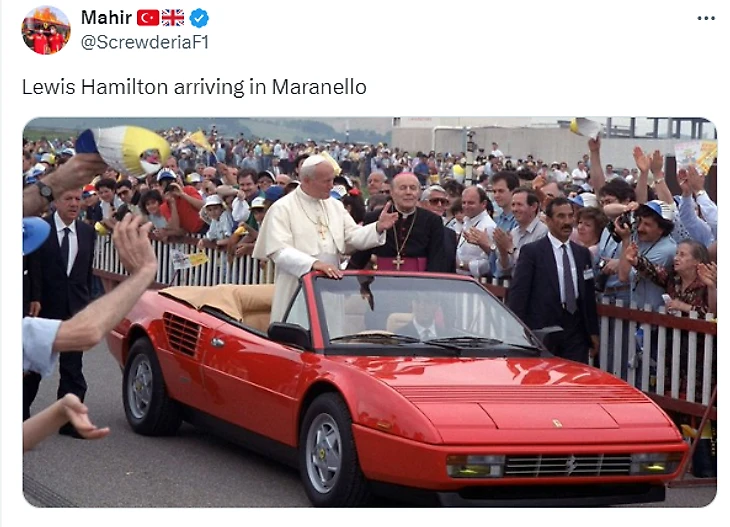Click the side air intake vent on the car
This screenshot has width=730, height=527.
coord(182,334)
